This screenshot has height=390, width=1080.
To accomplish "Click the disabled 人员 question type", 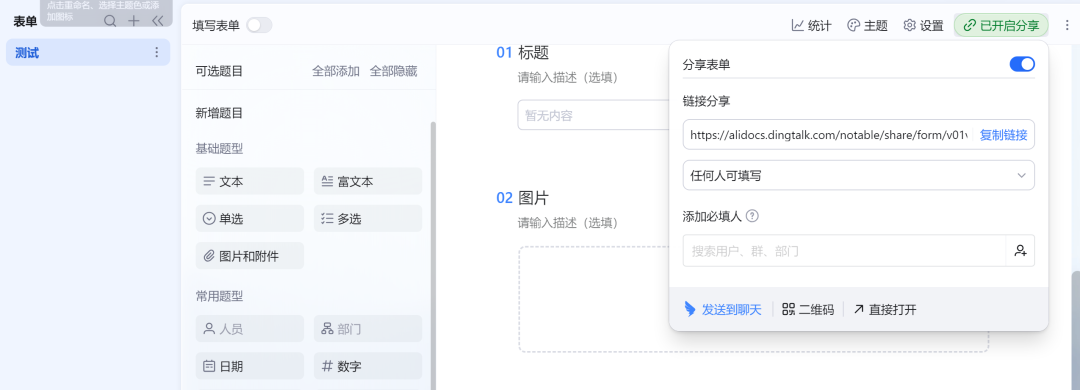I will (249, 329).
